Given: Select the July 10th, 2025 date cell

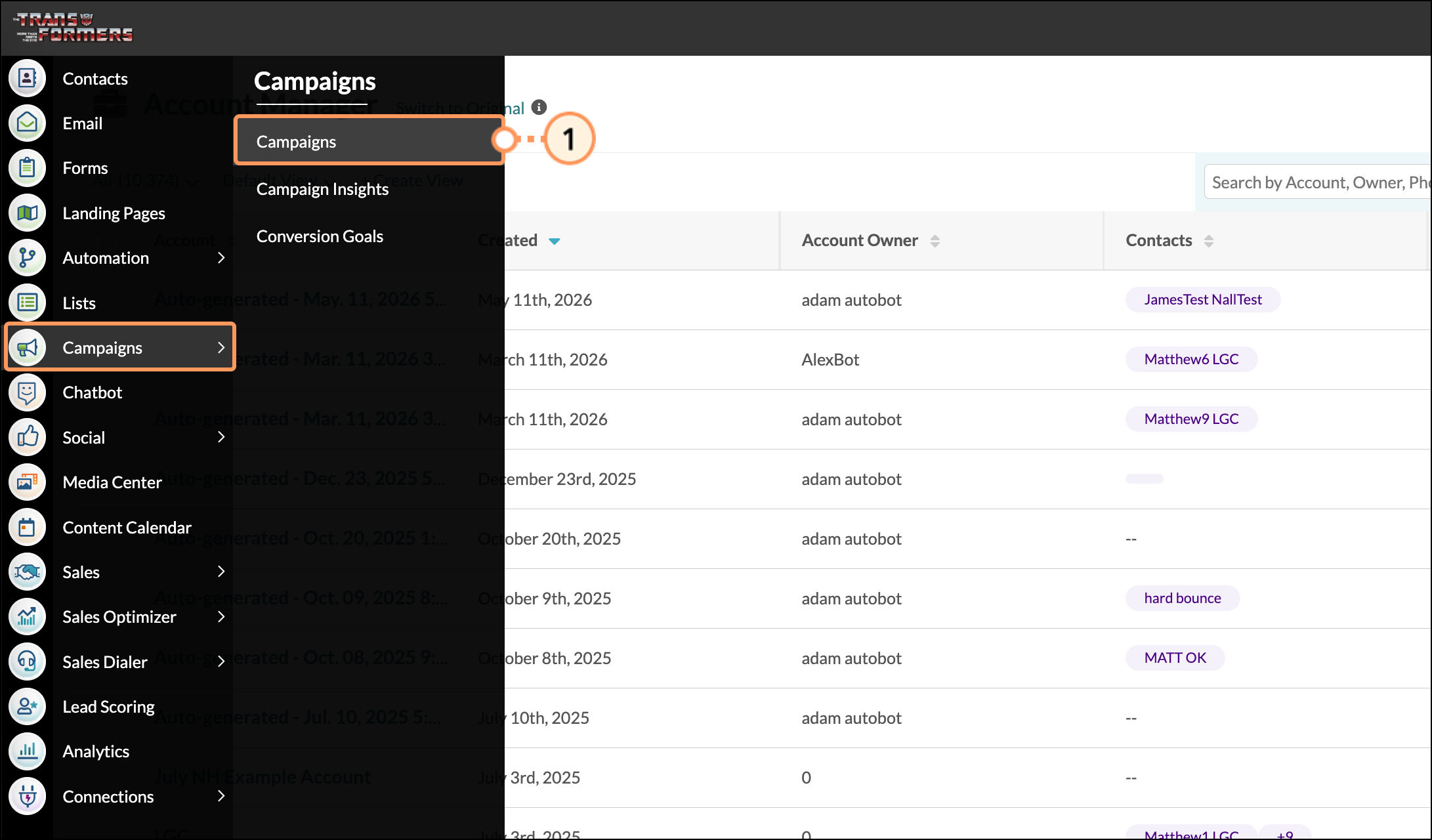Looking at the screenshot, I should (534, 718).
